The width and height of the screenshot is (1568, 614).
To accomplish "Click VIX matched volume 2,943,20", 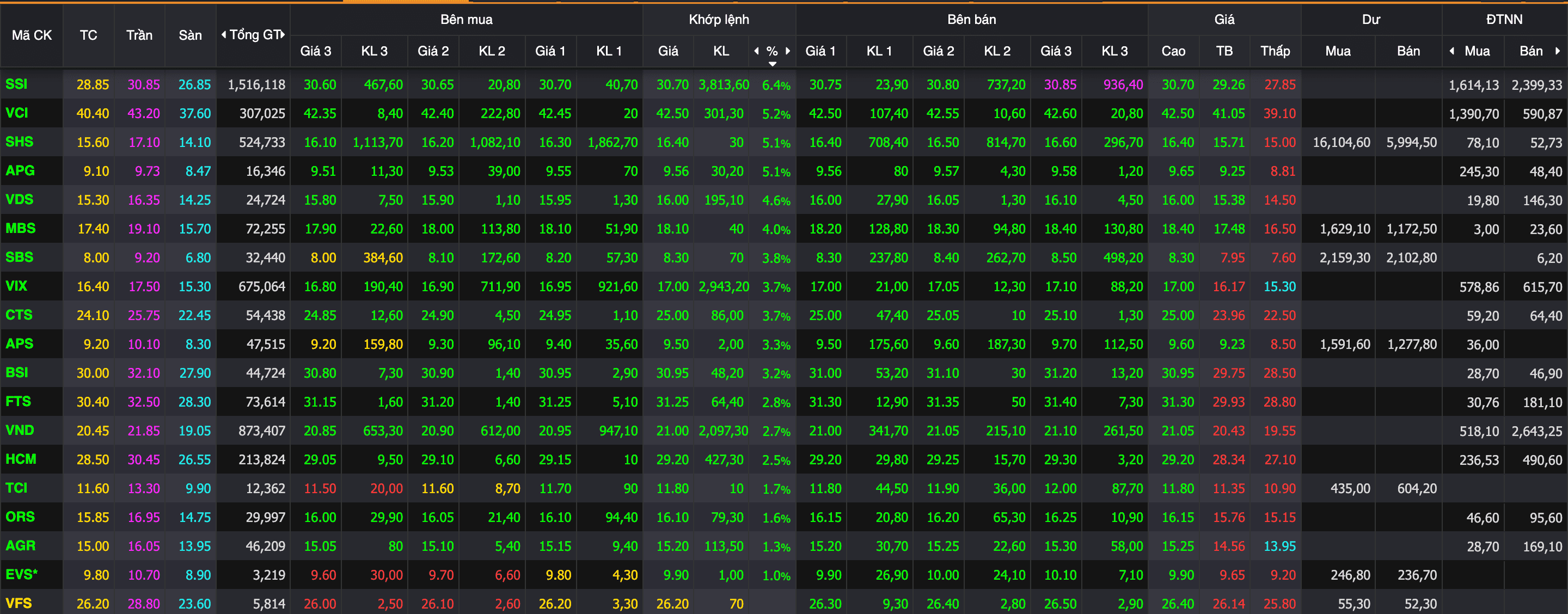I will point(724,287).
